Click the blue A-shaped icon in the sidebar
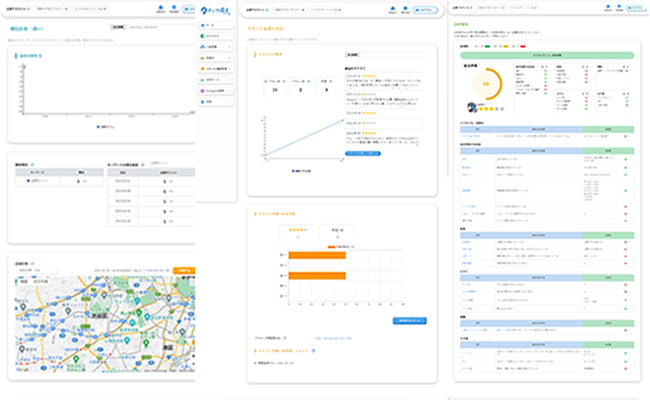650x400 pixels. click(x=202, y=47)
